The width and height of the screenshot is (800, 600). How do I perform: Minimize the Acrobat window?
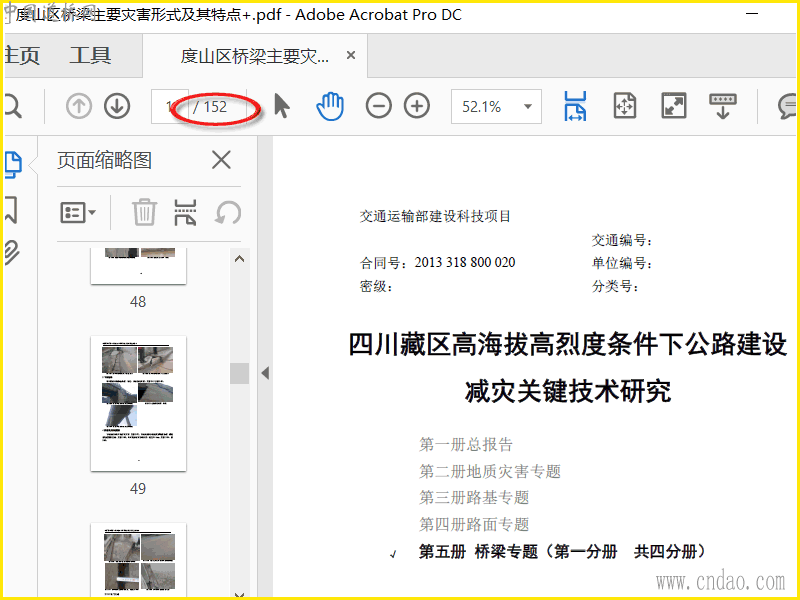pyautogui.click(x=752, y=14)
